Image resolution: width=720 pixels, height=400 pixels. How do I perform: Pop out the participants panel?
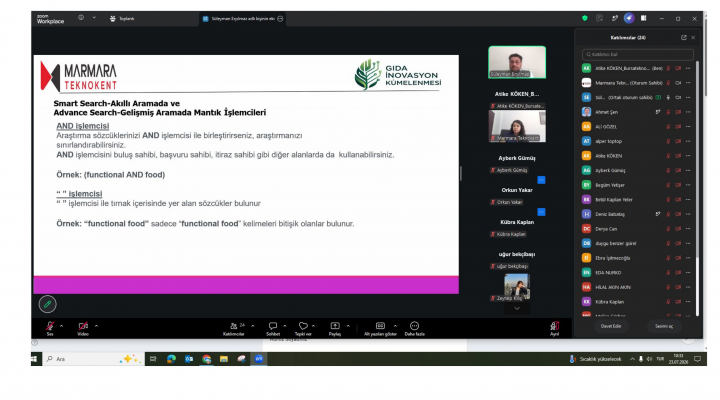pyautogui.click(x=684, y=38)
